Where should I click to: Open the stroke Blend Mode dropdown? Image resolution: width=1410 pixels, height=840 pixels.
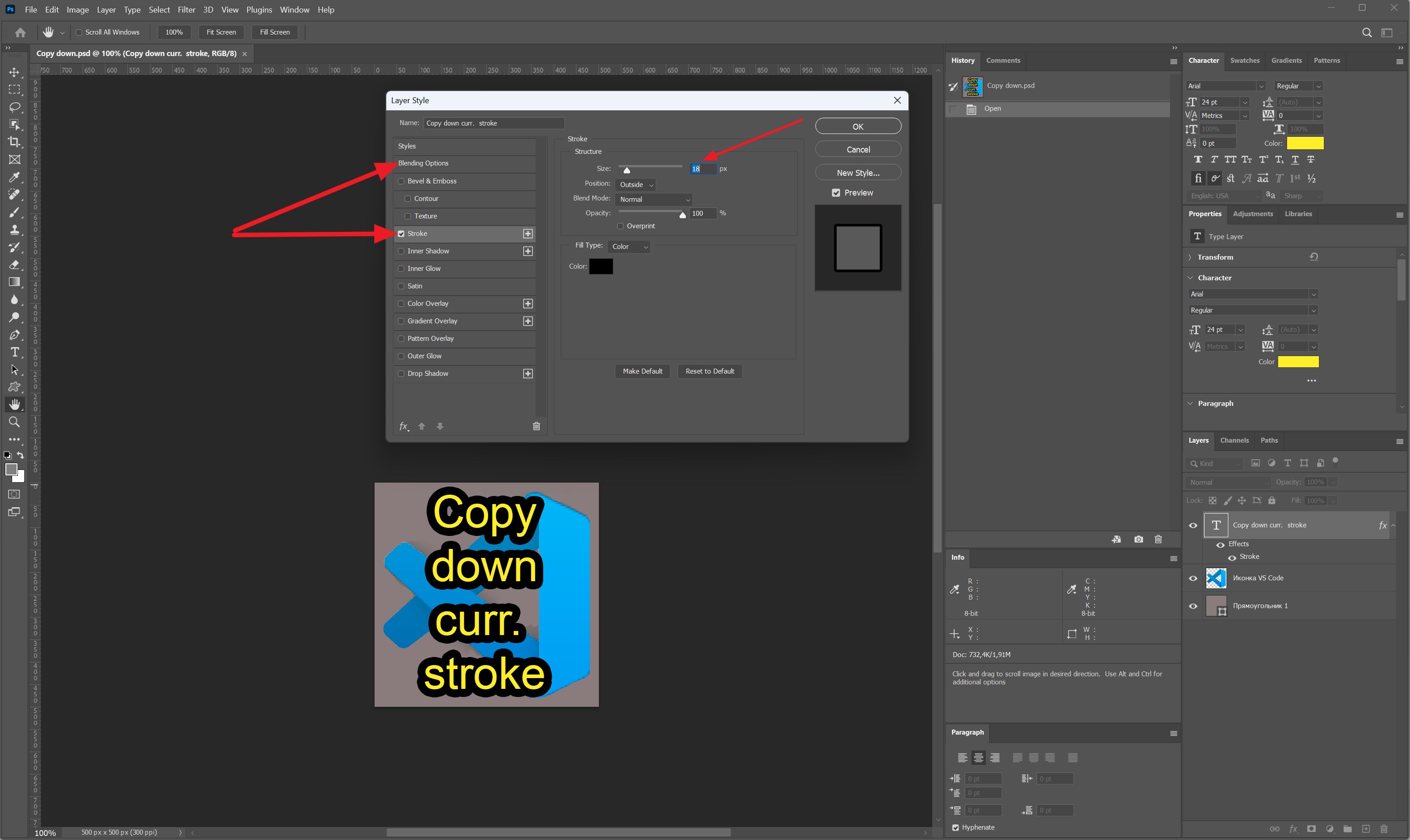tap(654, 199)
